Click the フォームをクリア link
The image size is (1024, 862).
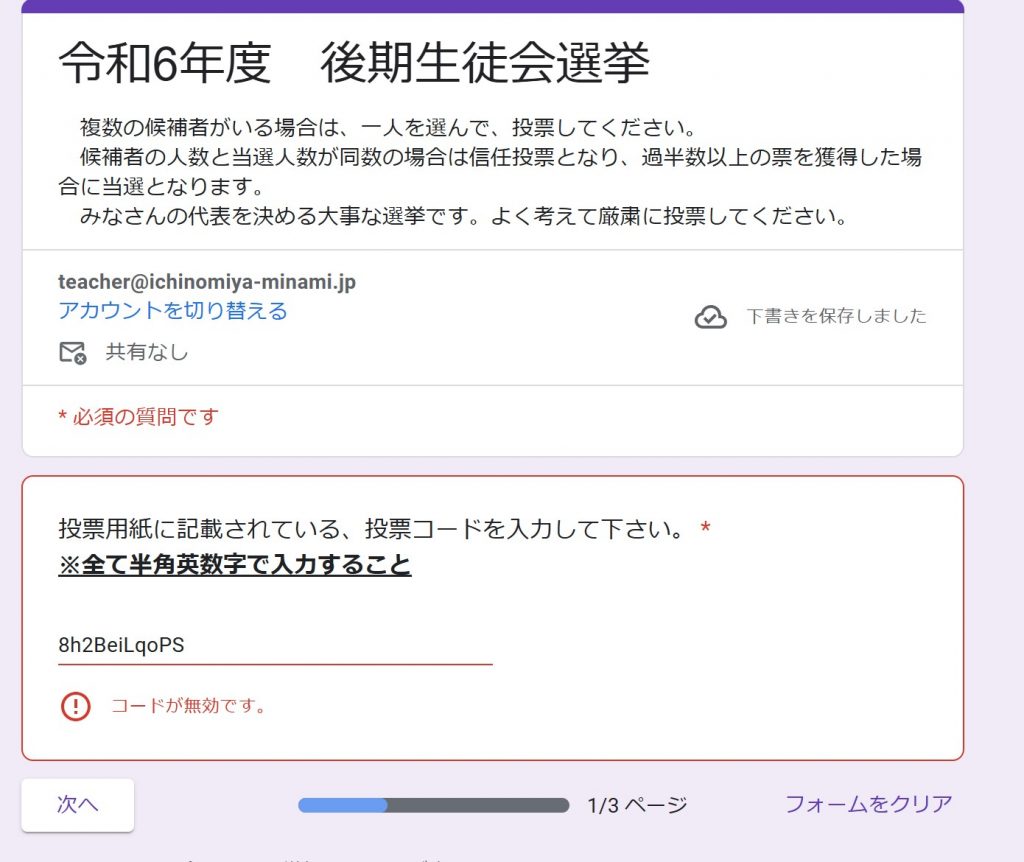(868, 804)
